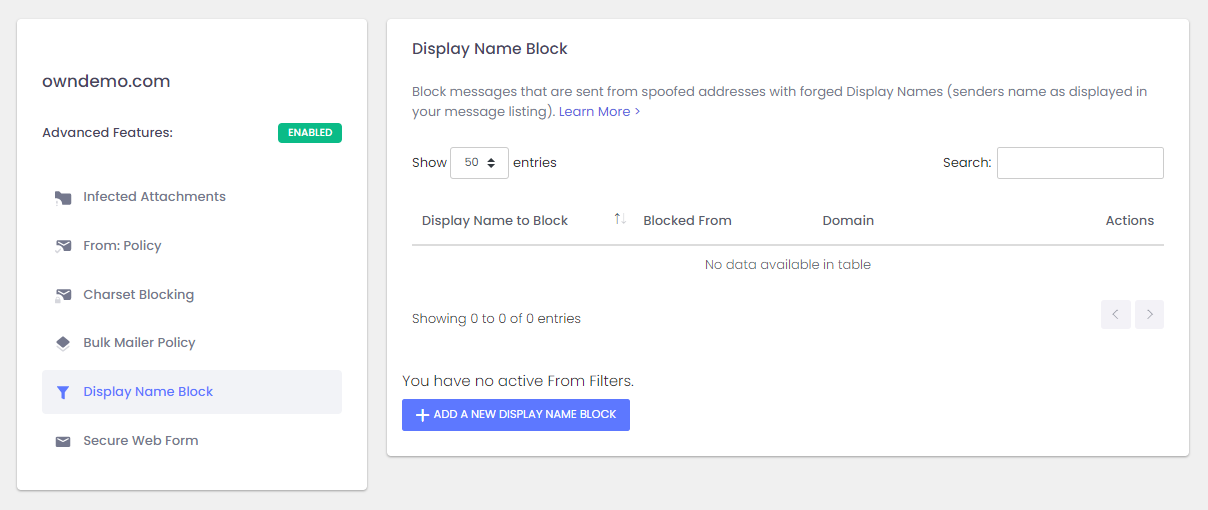
Task: Click the sort arrows icon beside Display Name
Action: click(x=620, y=220)
